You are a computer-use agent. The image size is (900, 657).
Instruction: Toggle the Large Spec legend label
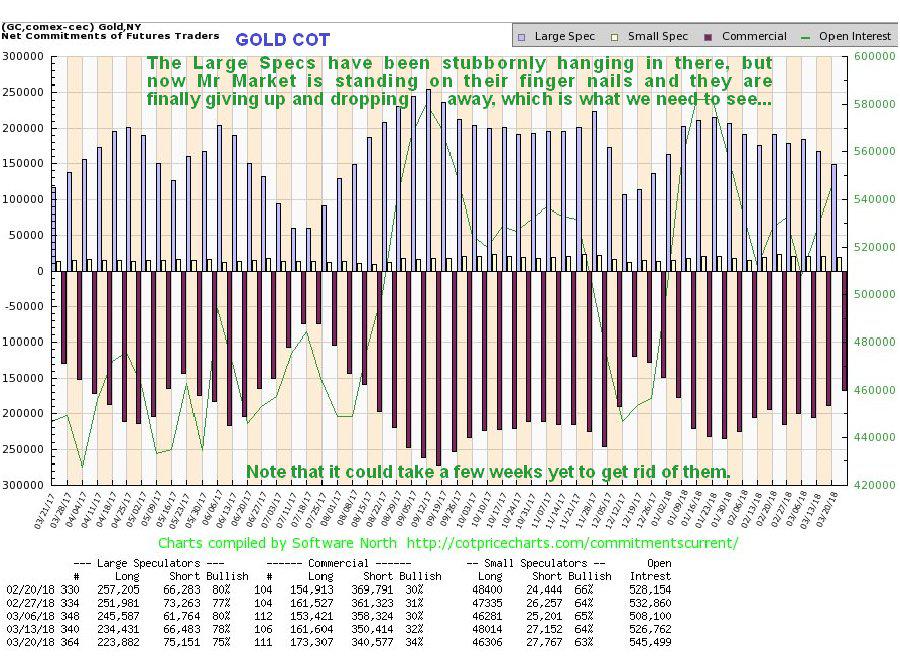(x=566, y=36)
